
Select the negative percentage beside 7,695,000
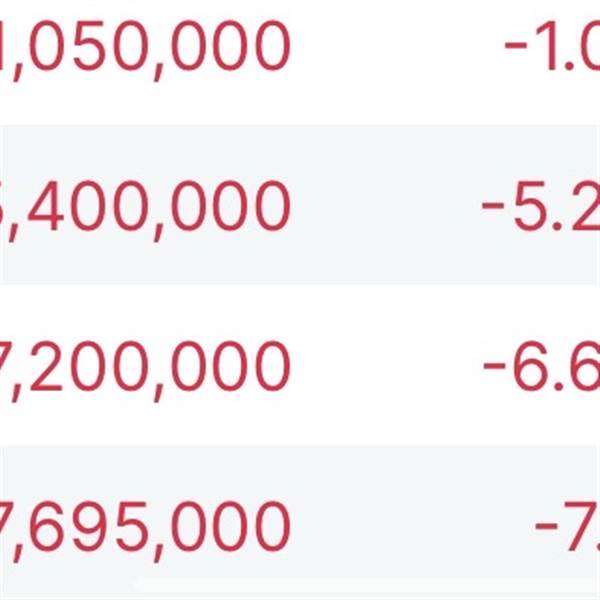click(x=567, y=526)
